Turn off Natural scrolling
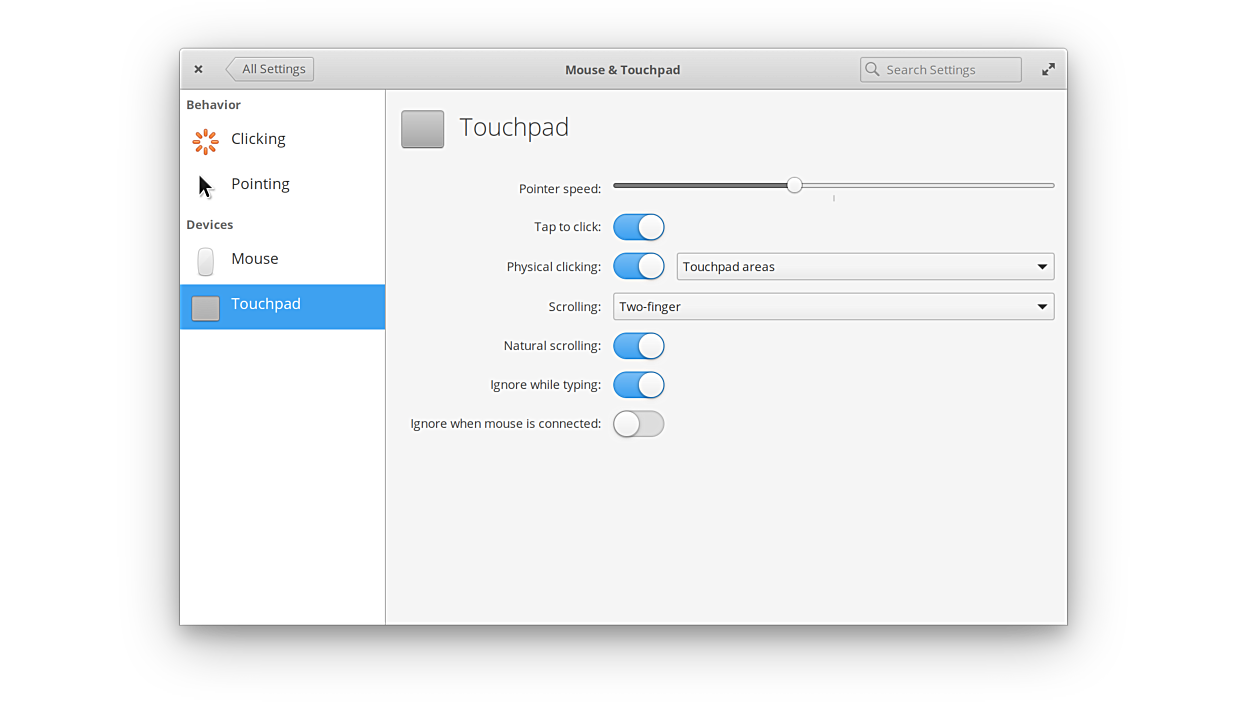 pyautogui.click(x=638, y=346)
